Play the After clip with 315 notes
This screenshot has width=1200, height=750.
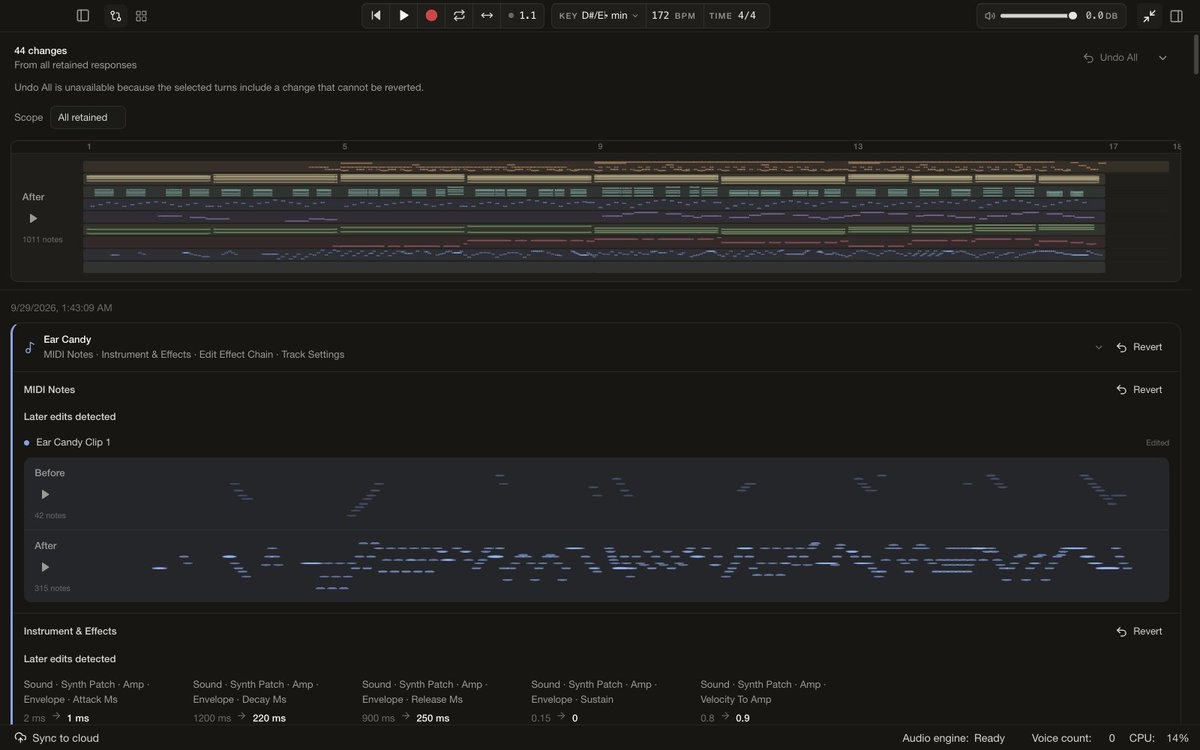(44, 567)
